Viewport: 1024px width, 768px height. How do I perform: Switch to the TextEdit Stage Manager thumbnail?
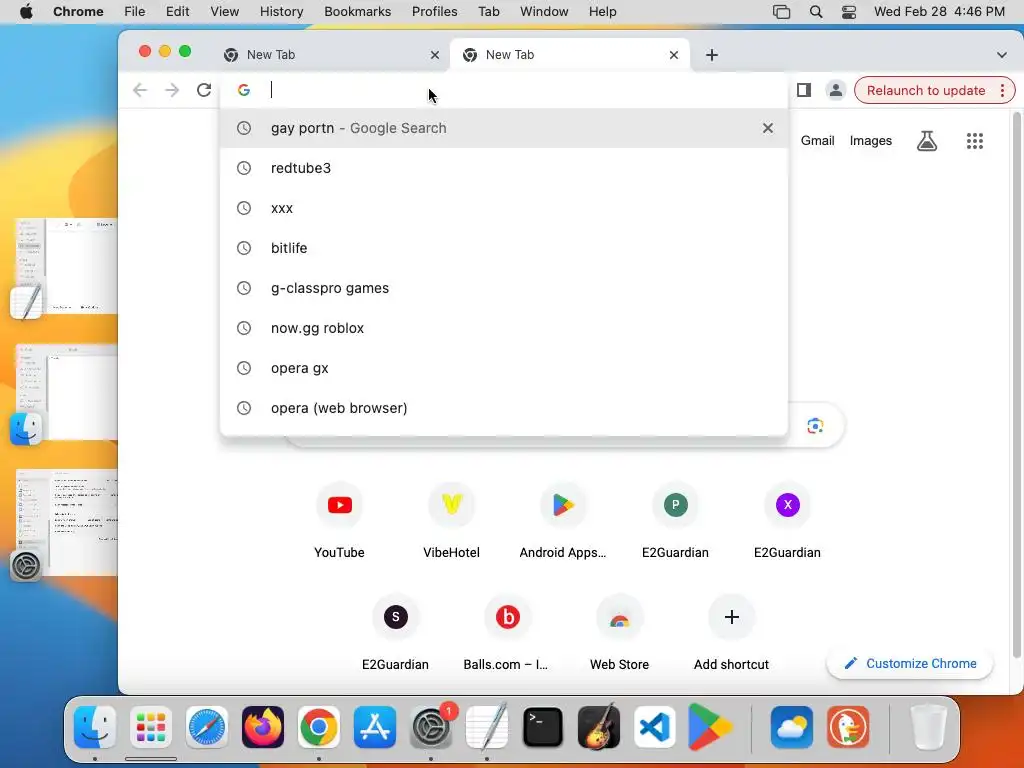[x=65, y=268]
